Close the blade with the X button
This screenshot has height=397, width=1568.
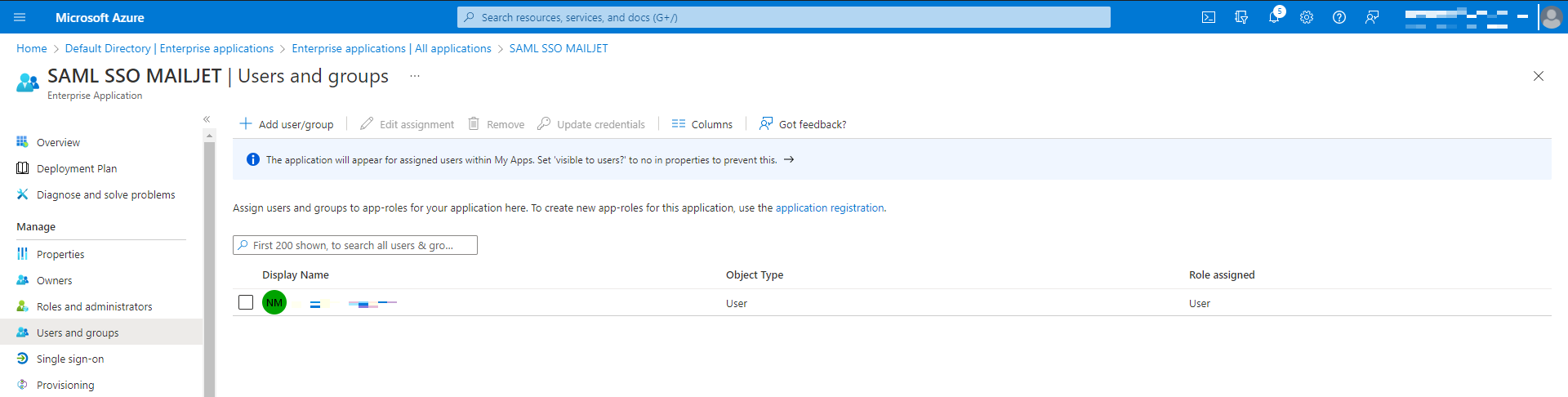[x=1539, y=76]
